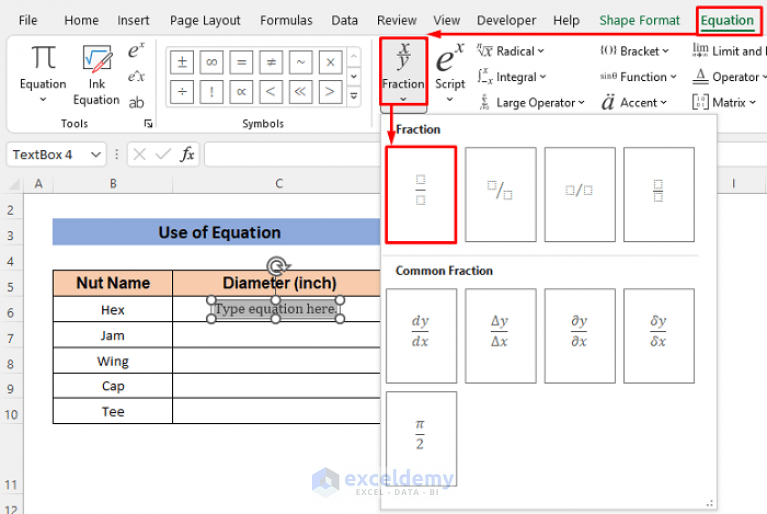This screenshot has height=514, width=767.
Task: Switch to the Insert tab
Action: click(133, 20)
